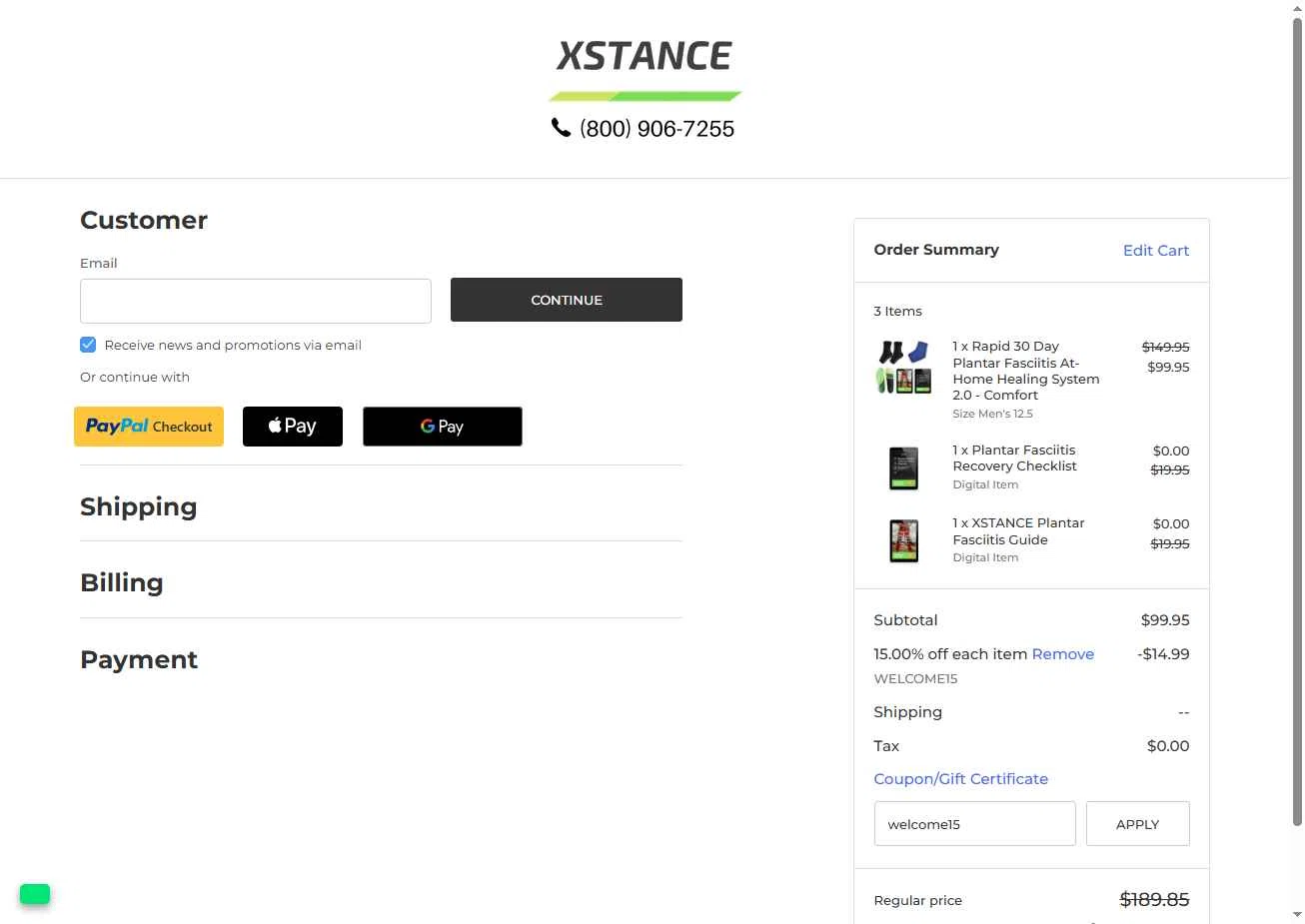Click the Shipping section heading
The height and width of the screenshot is (924, 1305).
pos(139,506)
